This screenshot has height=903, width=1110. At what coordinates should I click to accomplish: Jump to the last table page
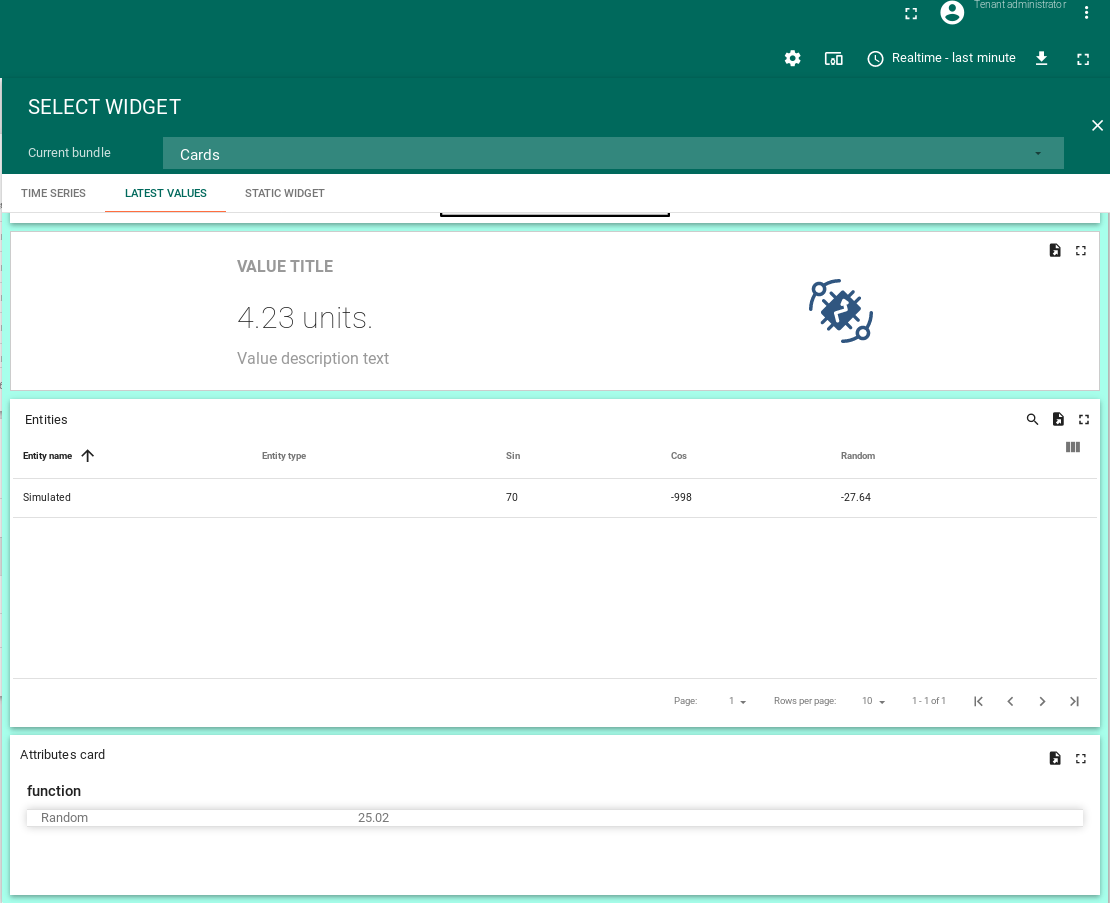tap(1074, 701)
